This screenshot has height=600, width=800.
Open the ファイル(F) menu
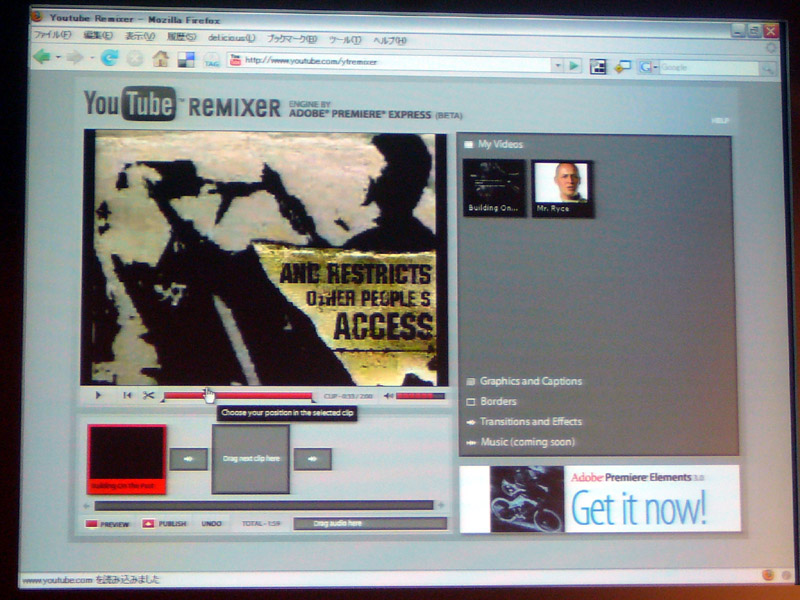pos(52,35)
